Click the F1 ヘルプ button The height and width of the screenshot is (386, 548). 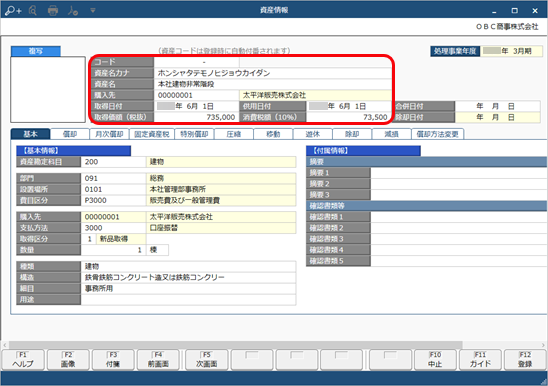tap(23, 359)
